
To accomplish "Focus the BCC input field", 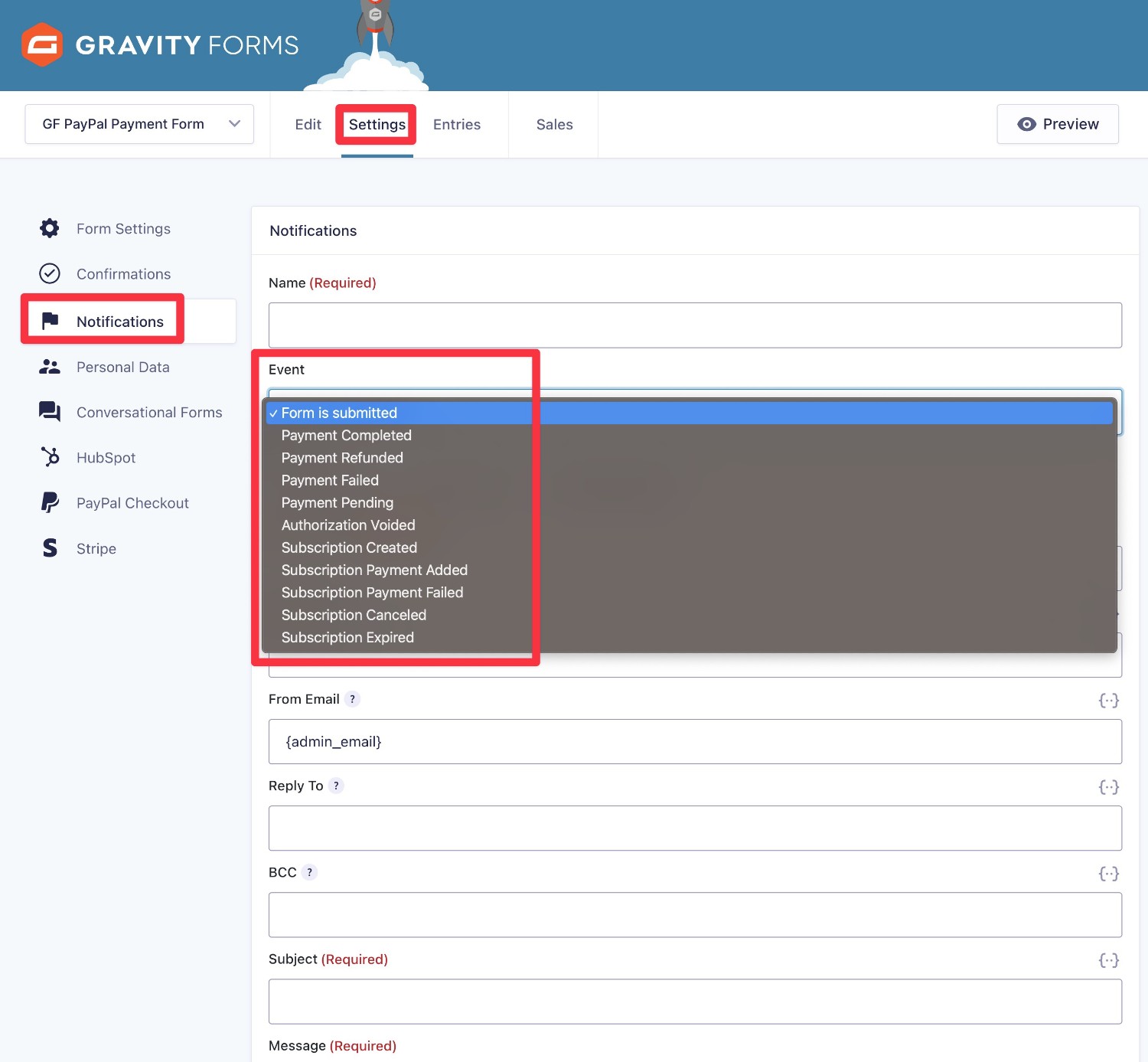I will pos(695,914).
